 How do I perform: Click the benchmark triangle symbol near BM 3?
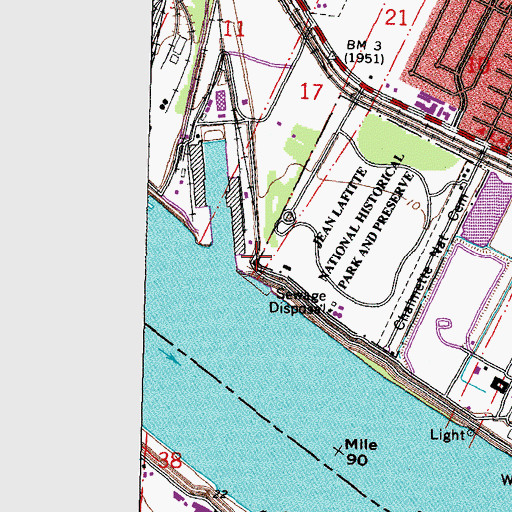pyautogui.click(x=333, y=56)
